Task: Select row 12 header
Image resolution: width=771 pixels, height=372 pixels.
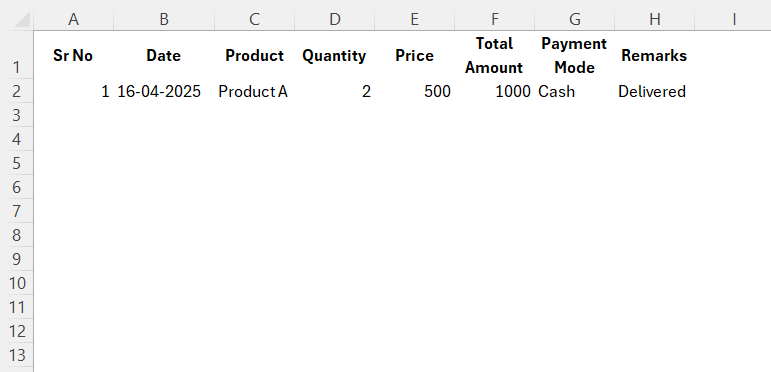Action: (x=17, y=332)
